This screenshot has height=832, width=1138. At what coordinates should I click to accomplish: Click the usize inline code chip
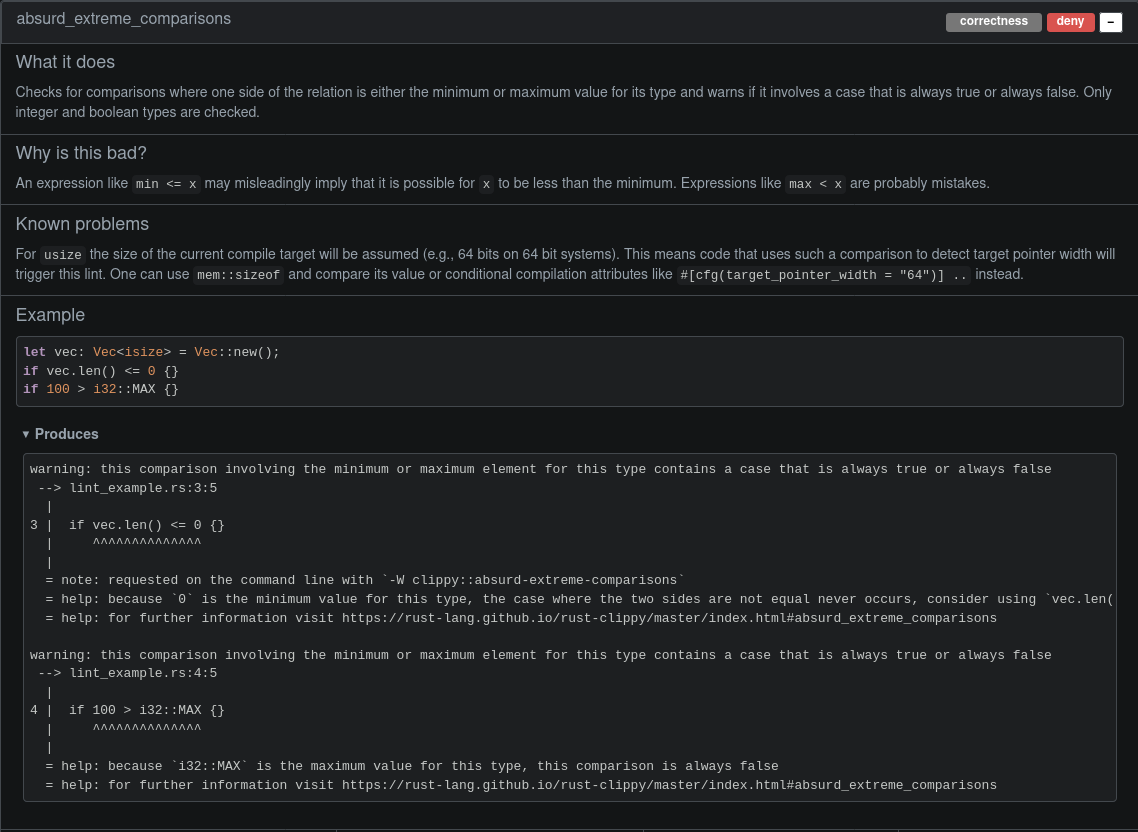pyautogui.click(x=62, y=255)
